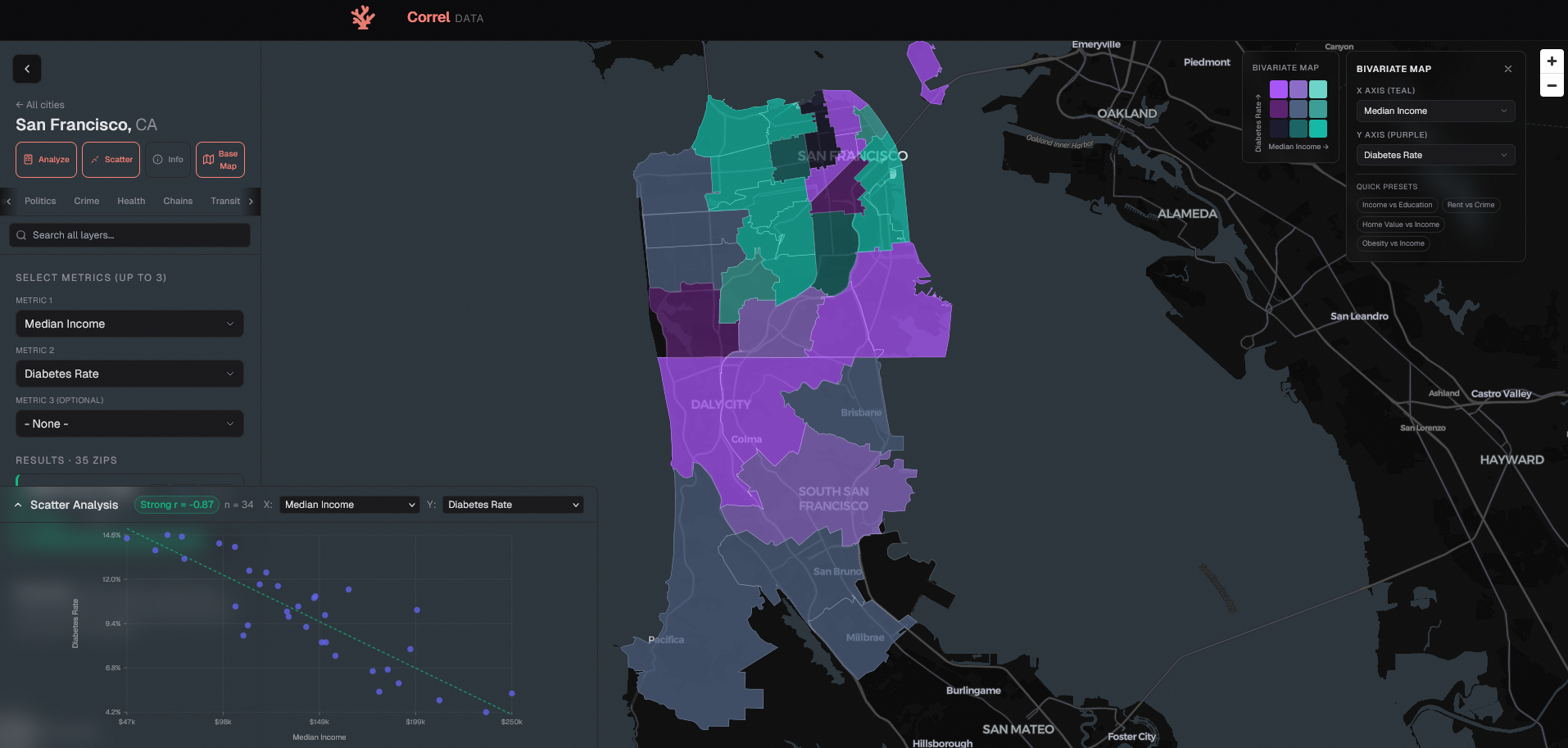Apply Income vs Education preset

point(1397,205)
